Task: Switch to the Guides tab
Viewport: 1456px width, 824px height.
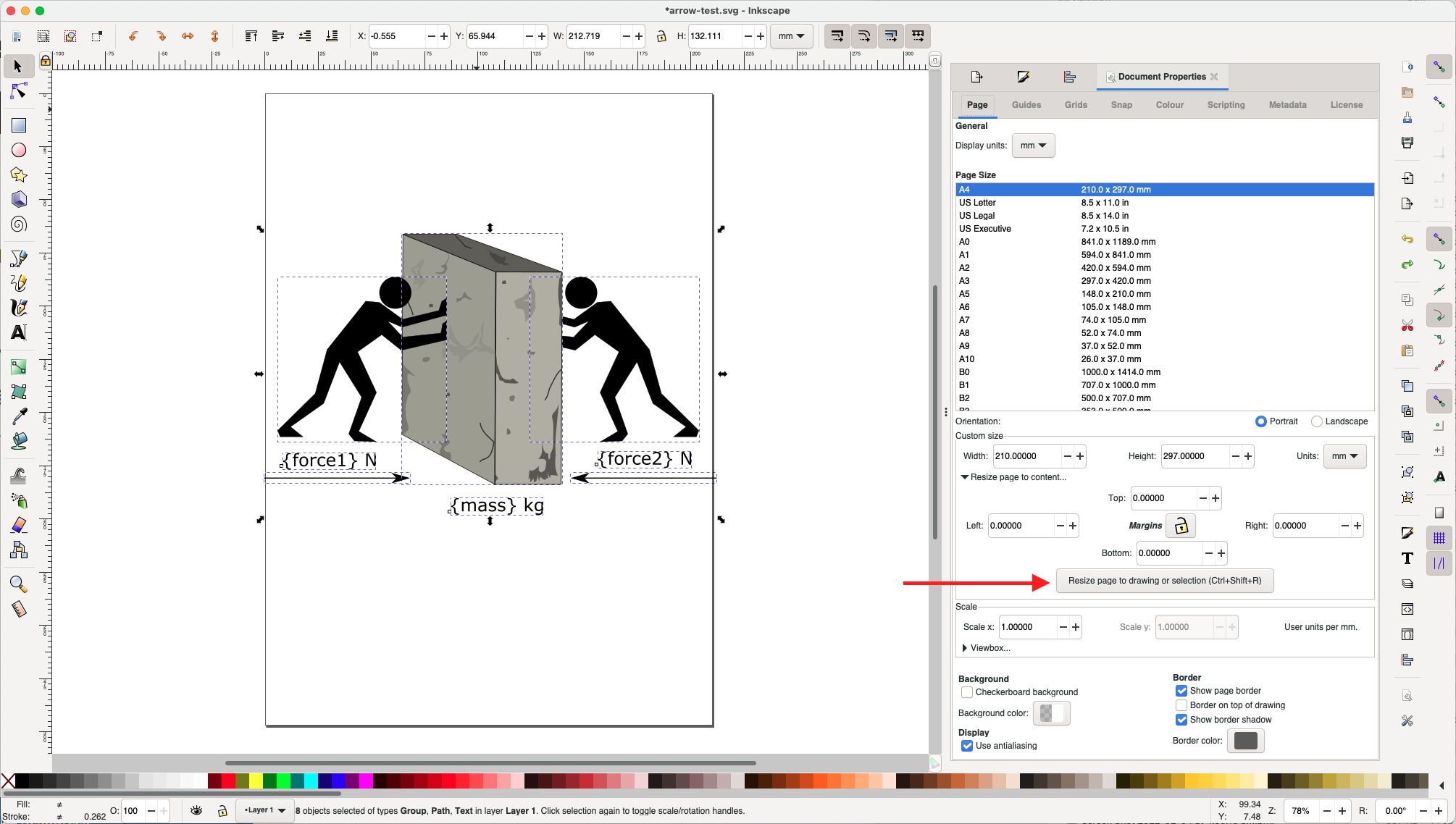Action: point(1026,104)
